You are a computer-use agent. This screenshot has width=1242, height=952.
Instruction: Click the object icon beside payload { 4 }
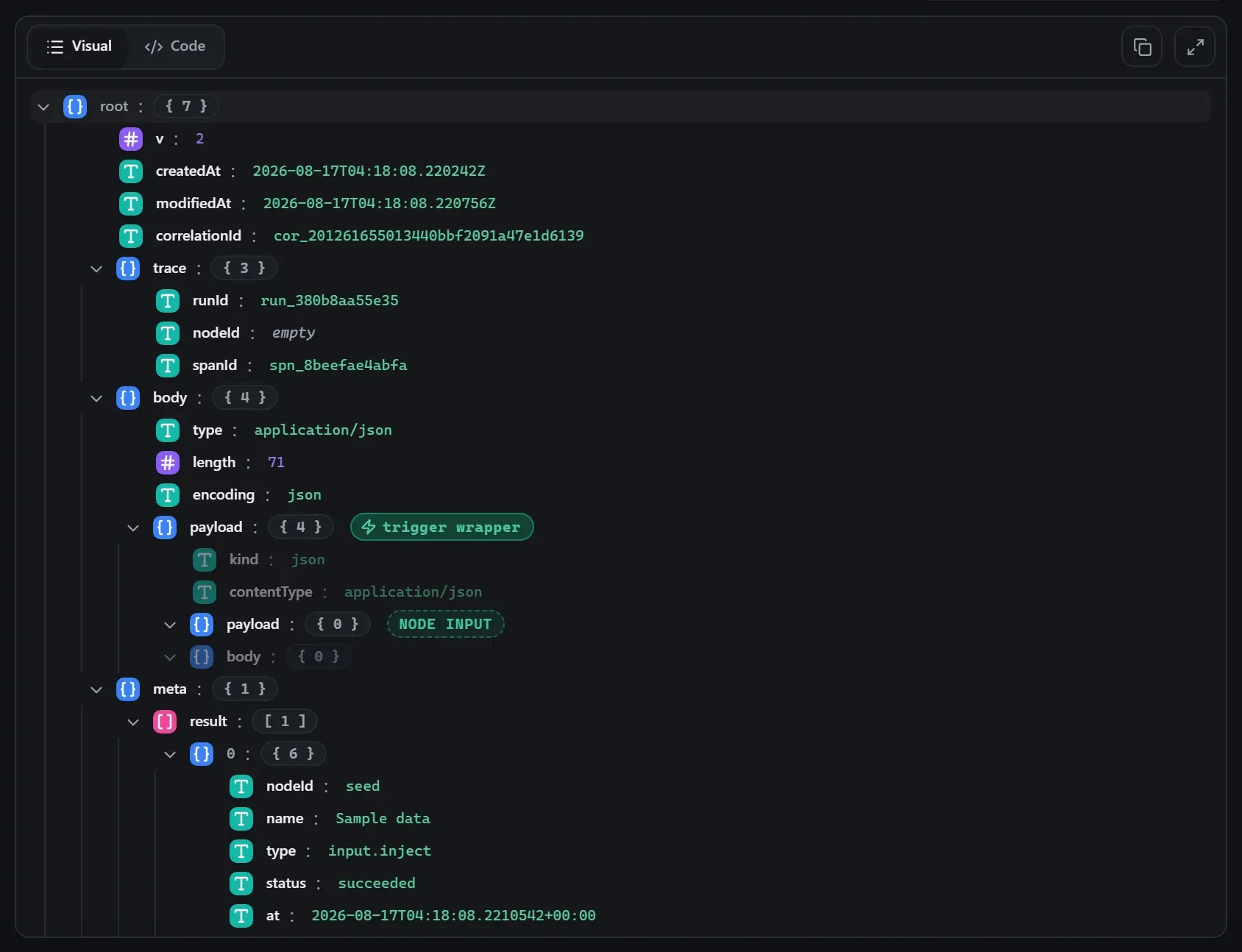165,527
